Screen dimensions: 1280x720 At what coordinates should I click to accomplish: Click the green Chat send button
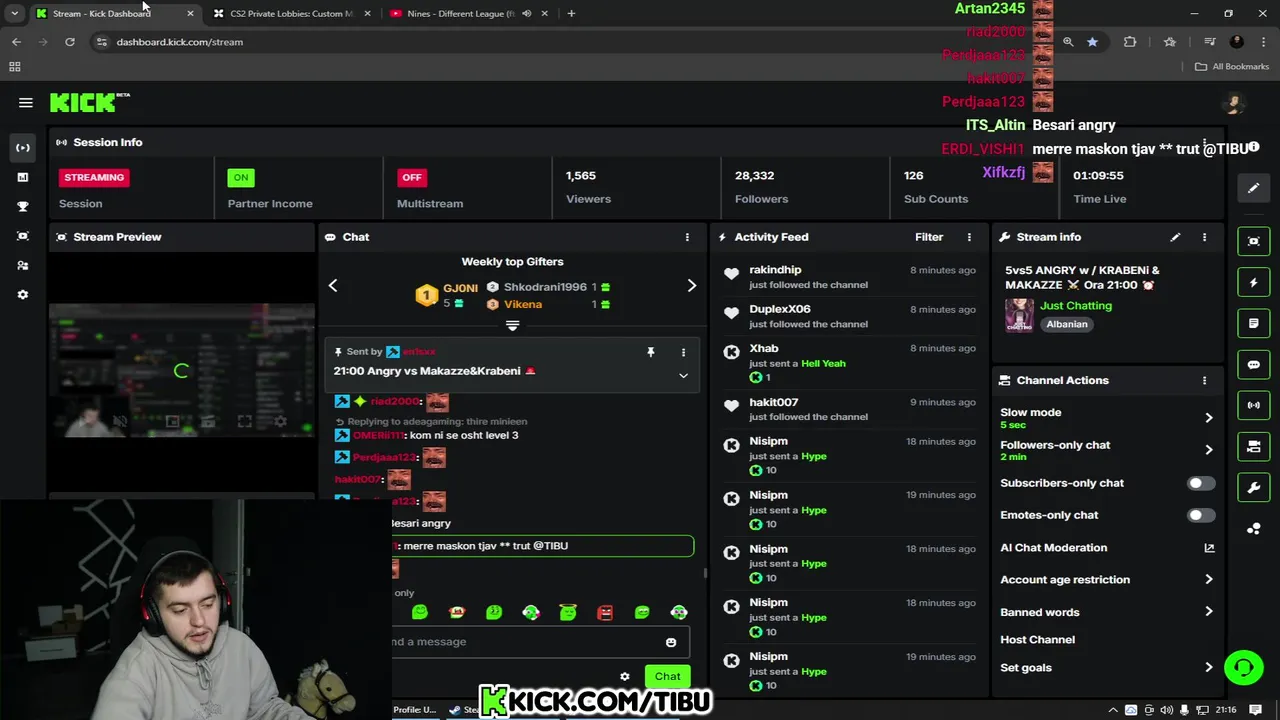pyautogui.click(x=668, y=677)
